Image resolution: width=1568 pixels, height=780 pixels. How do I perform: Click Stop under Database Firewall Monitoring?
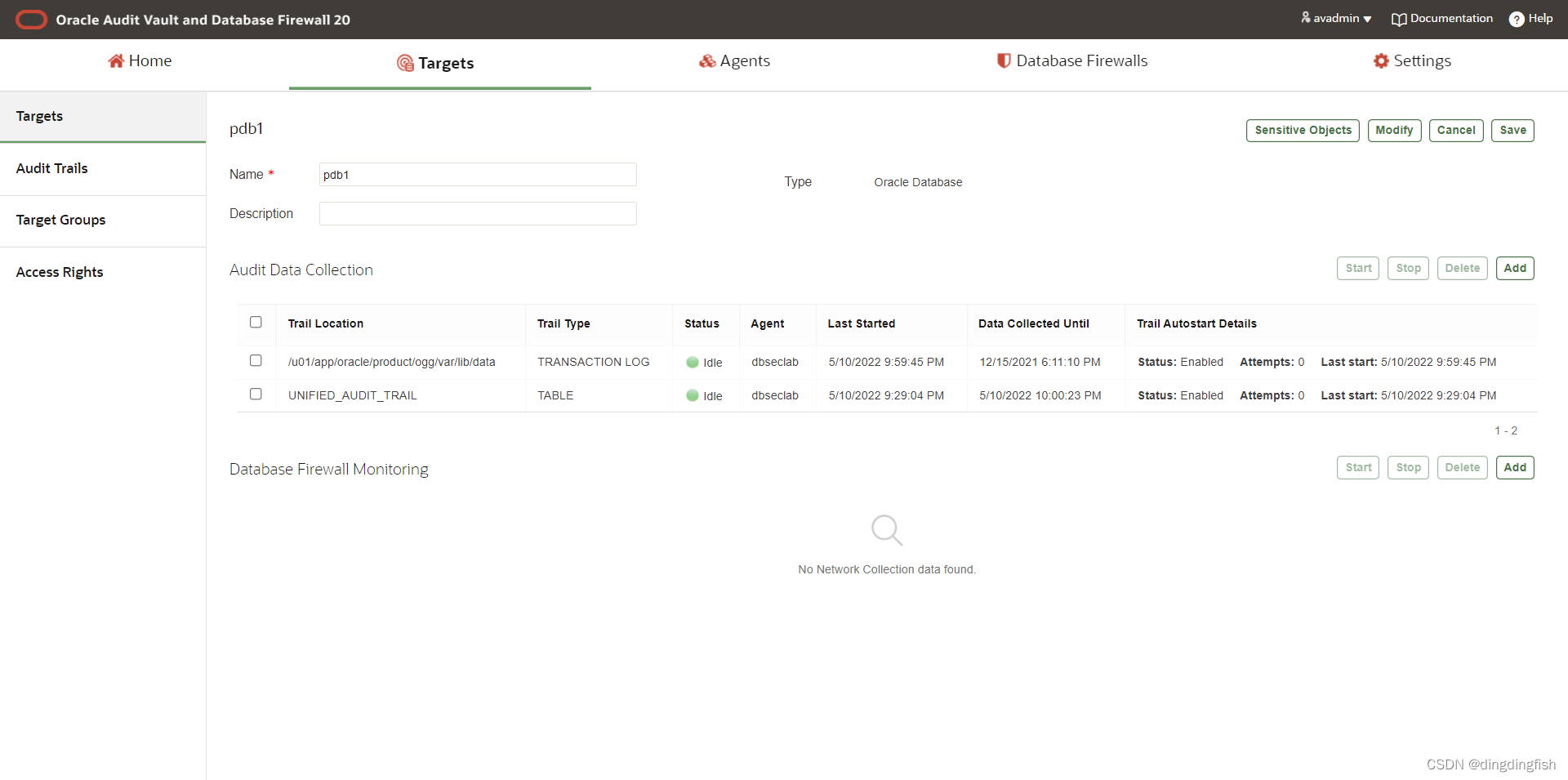coord(1408,468)
